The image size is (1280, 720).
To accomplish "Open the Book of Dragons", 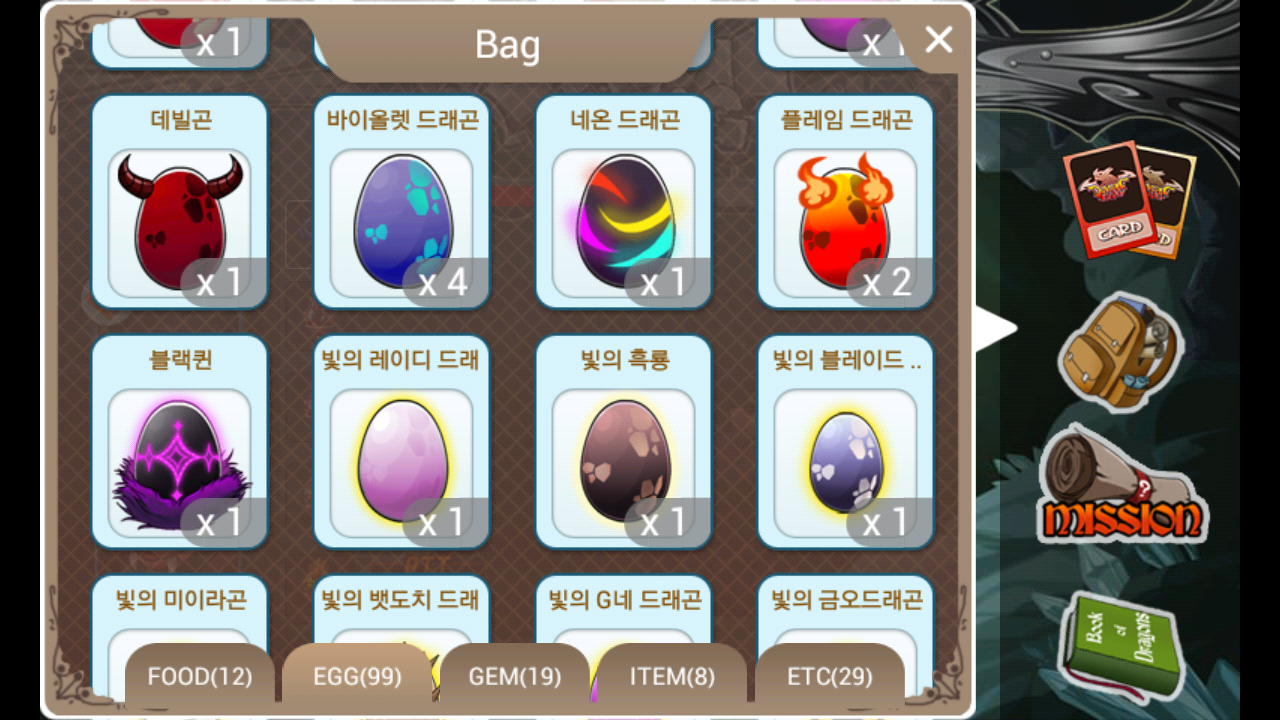I will click(x=1121, y=645).
